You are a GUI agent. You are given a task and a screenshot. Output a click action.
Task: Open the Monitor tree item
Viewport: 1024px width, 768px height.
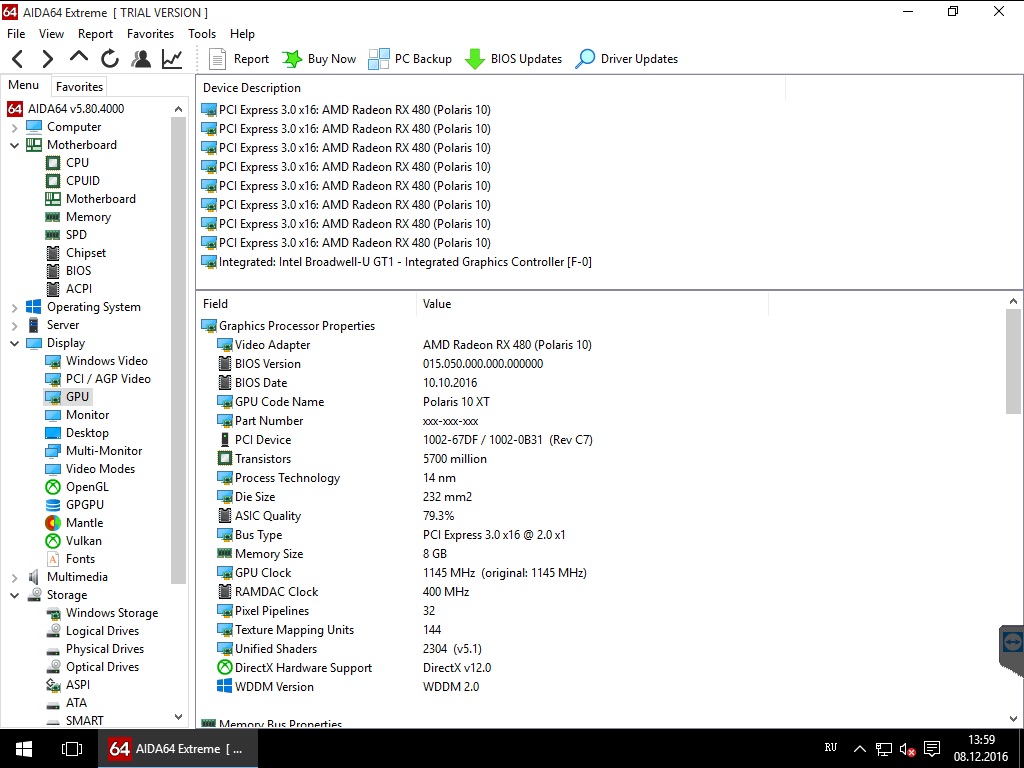[87, 415]
